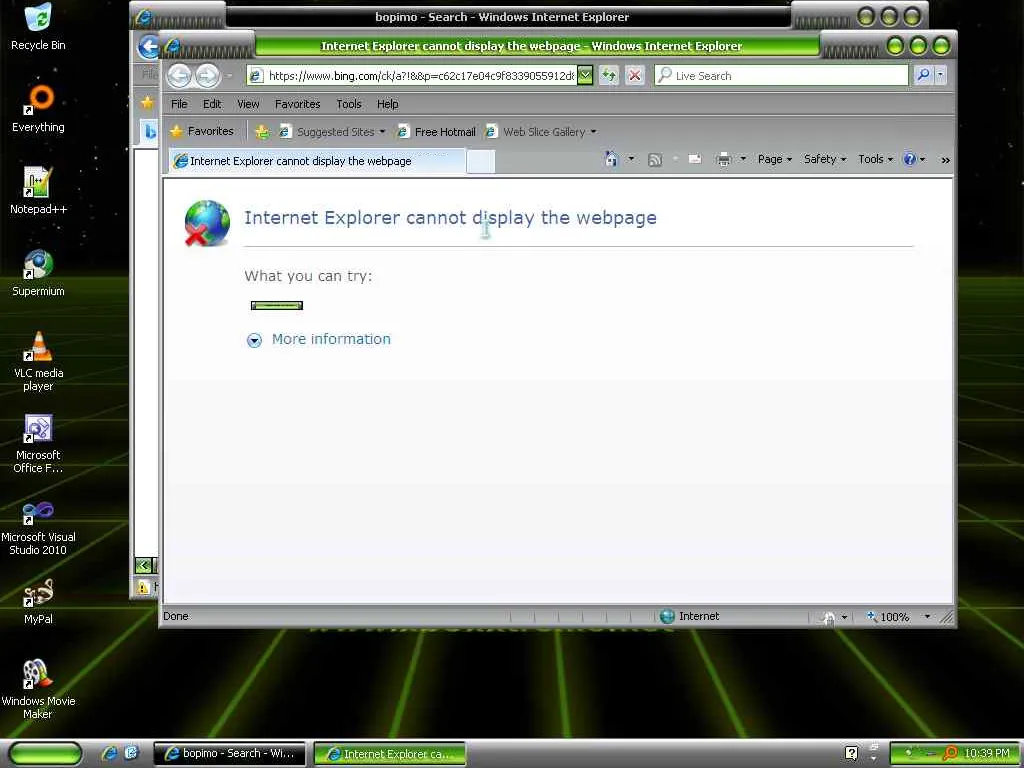Viewport: 1024px width, 768px height.
Task: Refresh the page with the green arrows icon
Action: coord(609,76)
